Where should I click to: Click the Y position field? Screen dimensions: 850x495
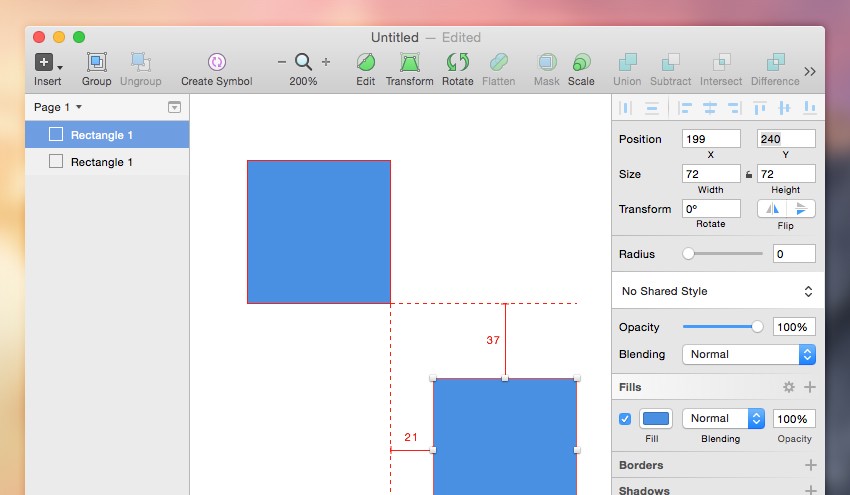click(786, 139)
